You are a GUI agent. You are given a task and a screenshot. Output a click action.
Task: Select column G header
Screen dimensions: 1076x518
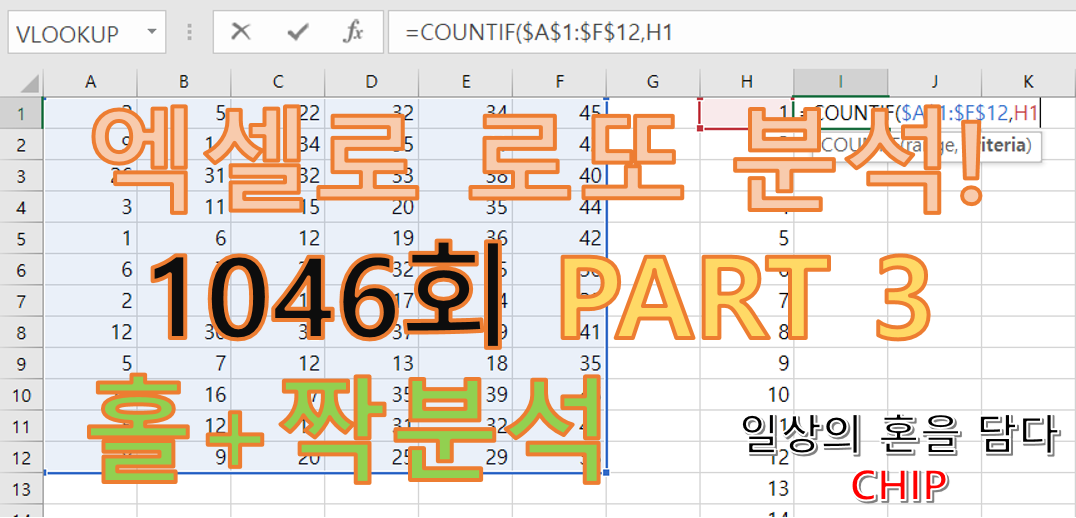[653, 82]
